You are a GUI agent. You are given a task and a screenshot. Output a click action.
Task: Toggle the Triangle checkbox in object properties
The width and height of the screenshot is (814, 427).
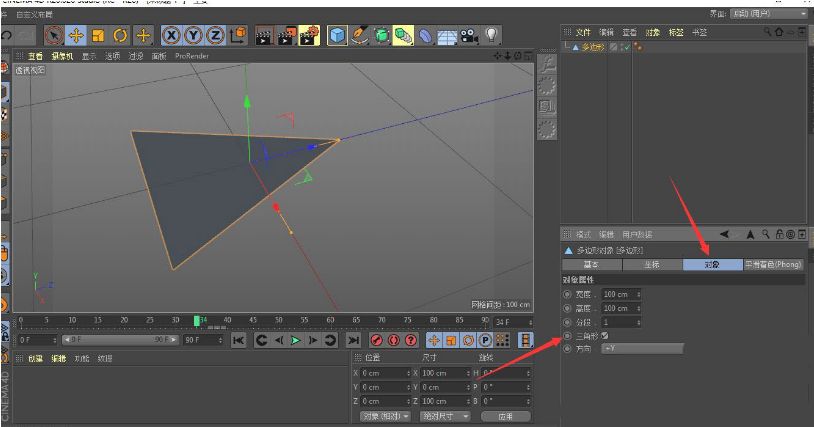[605, 335]
